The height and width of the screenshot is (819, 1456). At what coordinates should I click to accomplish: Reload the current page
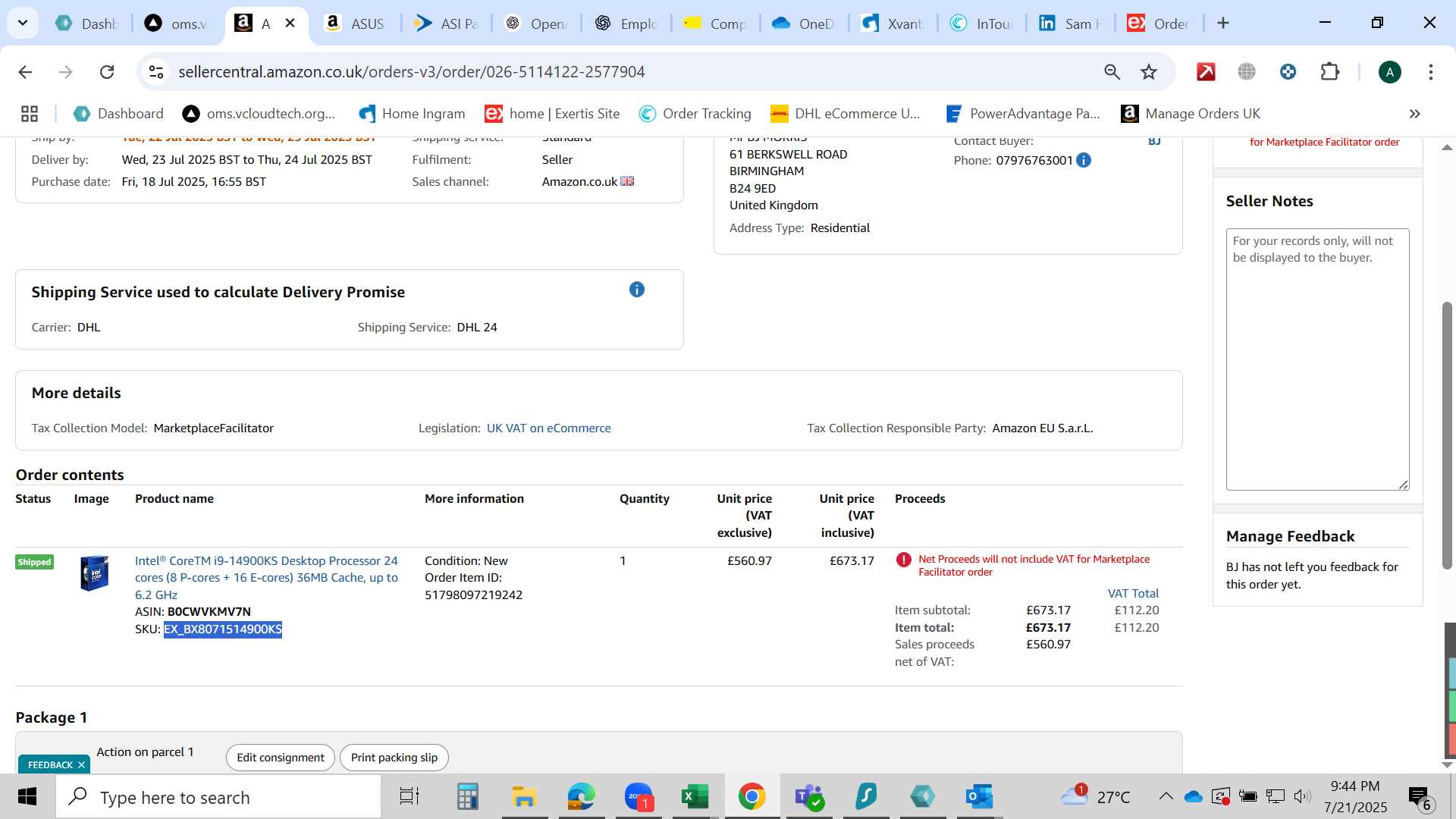[107, 72]
